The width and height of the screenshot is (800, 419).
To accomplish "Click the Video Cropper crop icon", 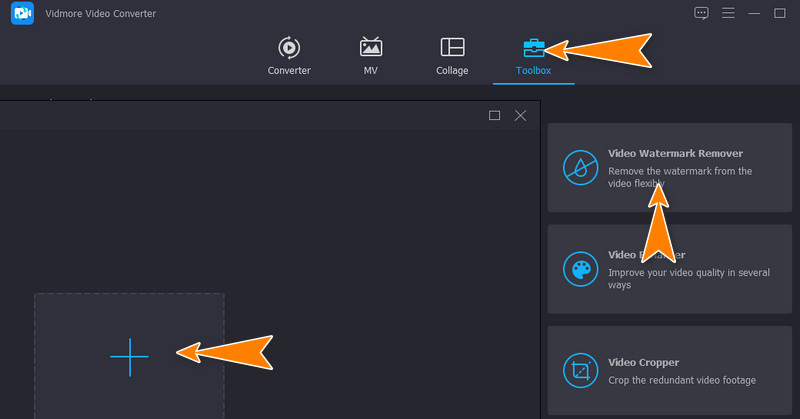I will point(580,371).
